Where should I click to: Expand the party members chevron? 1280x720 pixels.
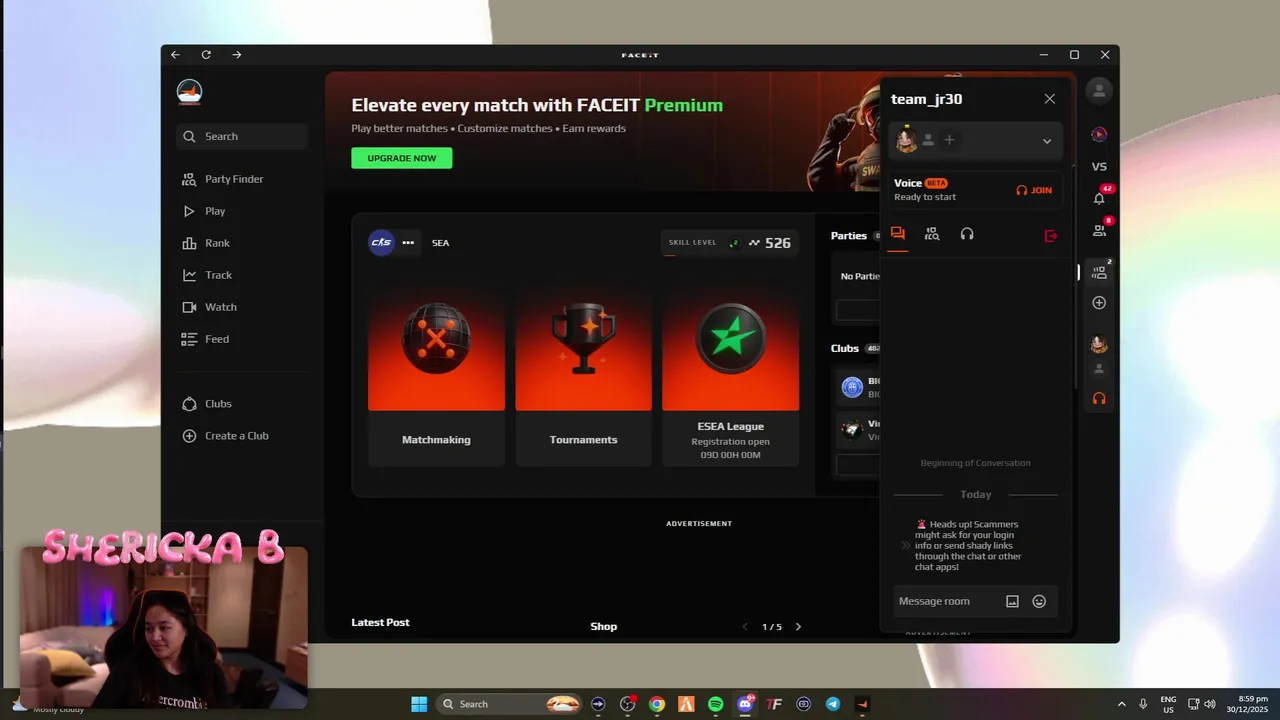(1047, 141)
